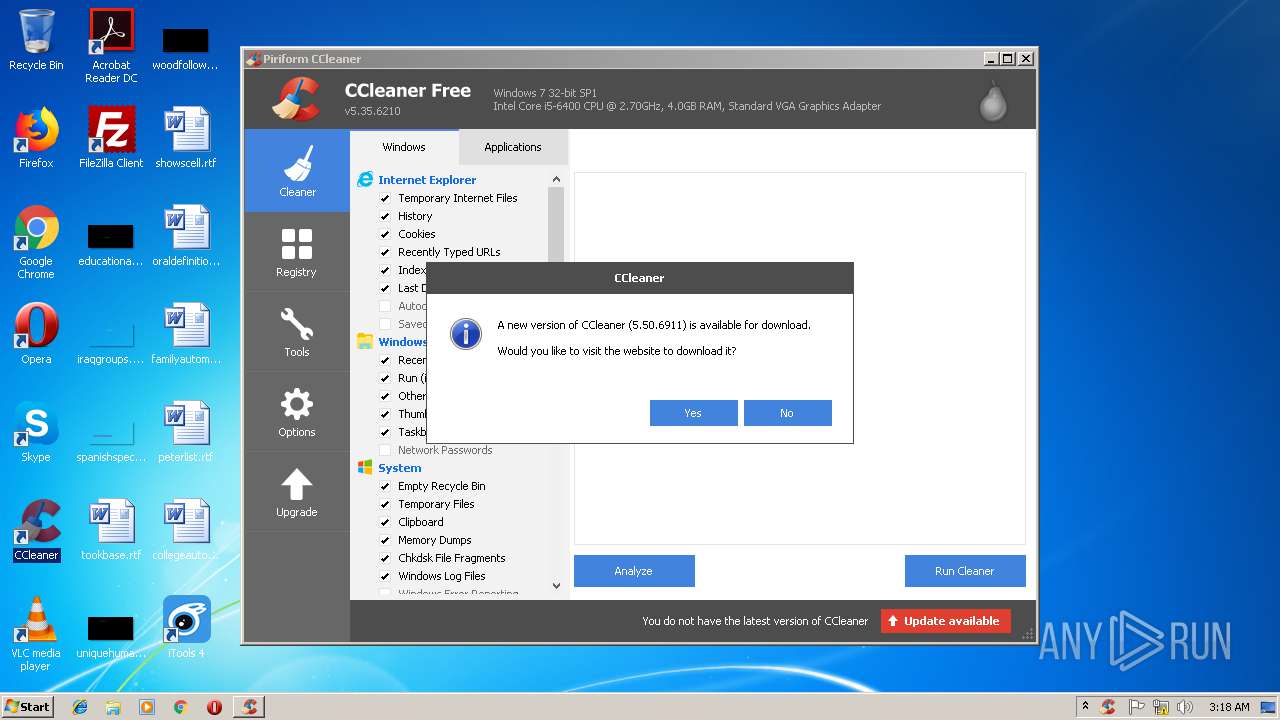
Task: Uncheck Memory Dumps checkbox
Action: coord(385,540)
